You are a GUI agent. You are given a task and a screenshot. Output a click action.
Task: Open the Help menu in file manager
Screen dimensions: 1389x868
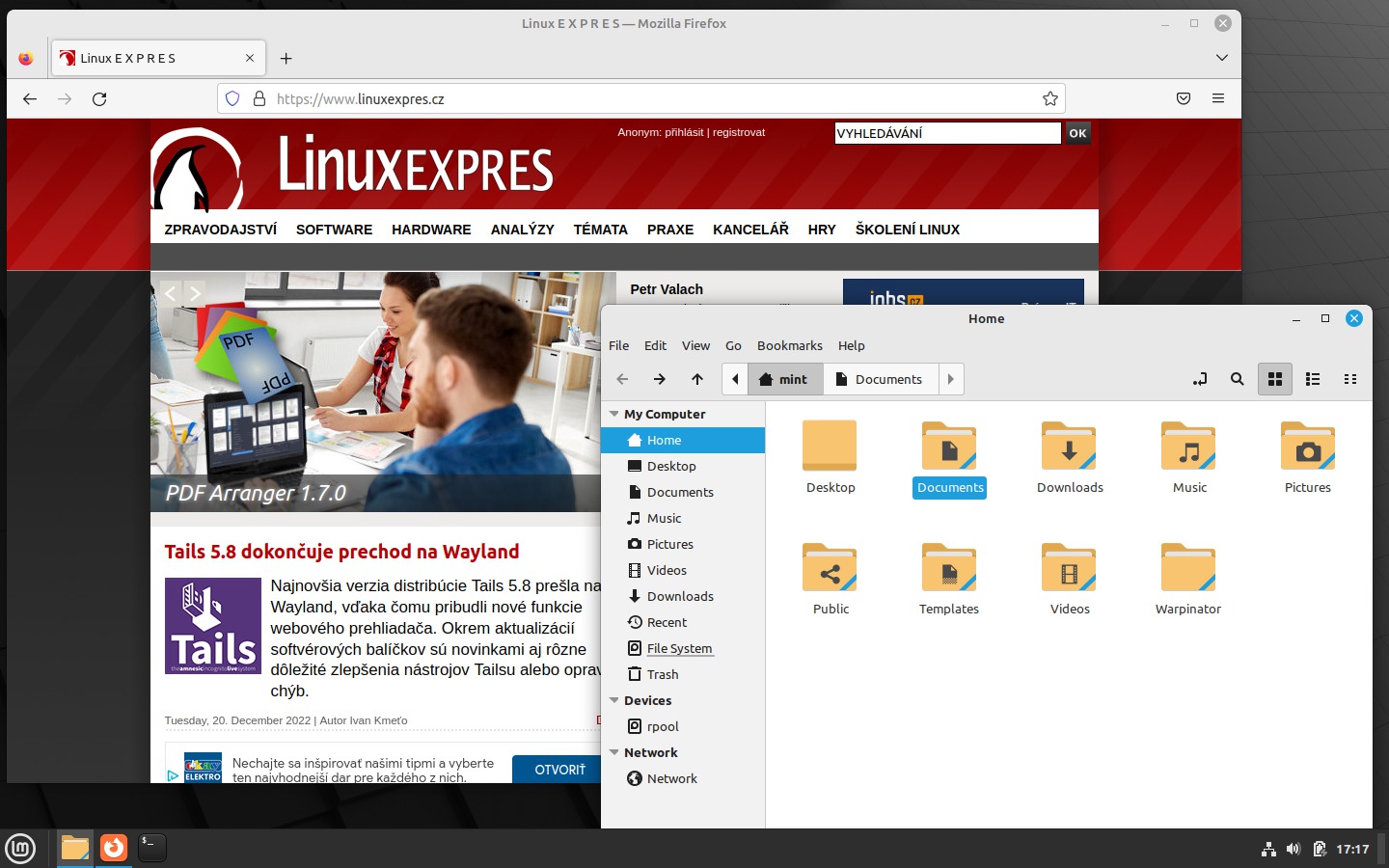(852, 345)
